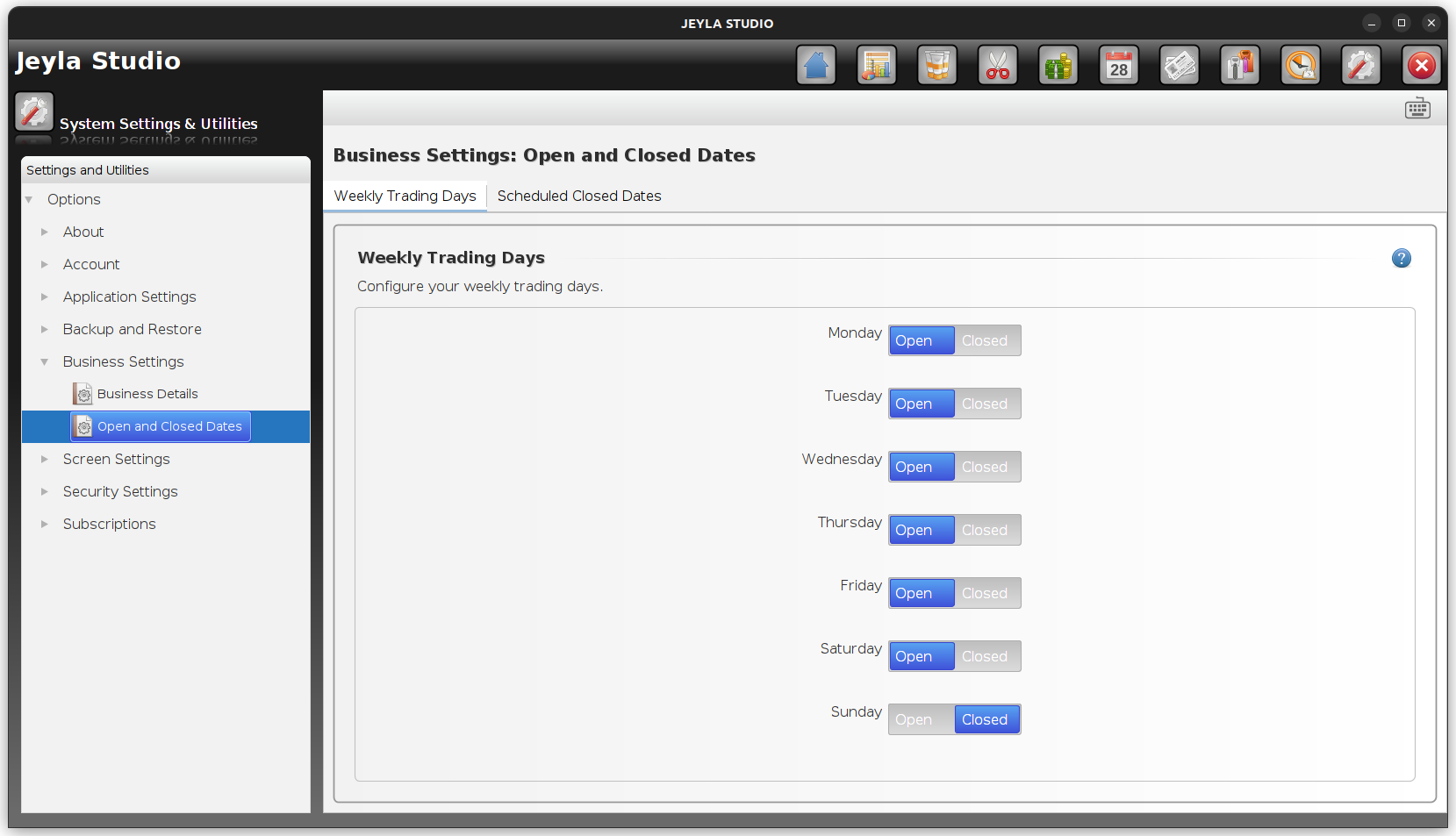The height and width of the screenshot is (836, 1456).
Task: Expand Application Settings node arrow
Action: (x=45, y=297)
